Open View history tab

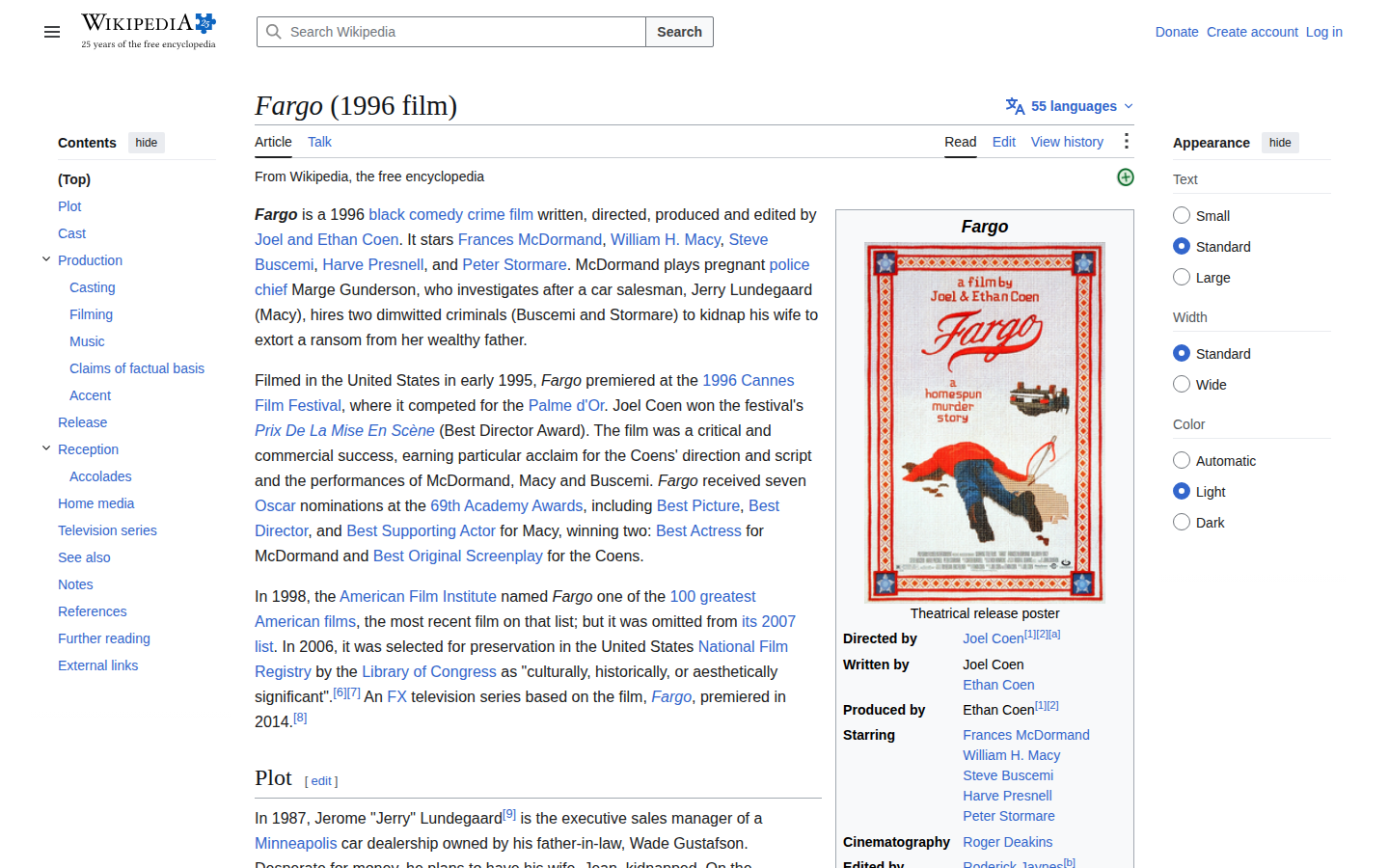click(1067, 142)
